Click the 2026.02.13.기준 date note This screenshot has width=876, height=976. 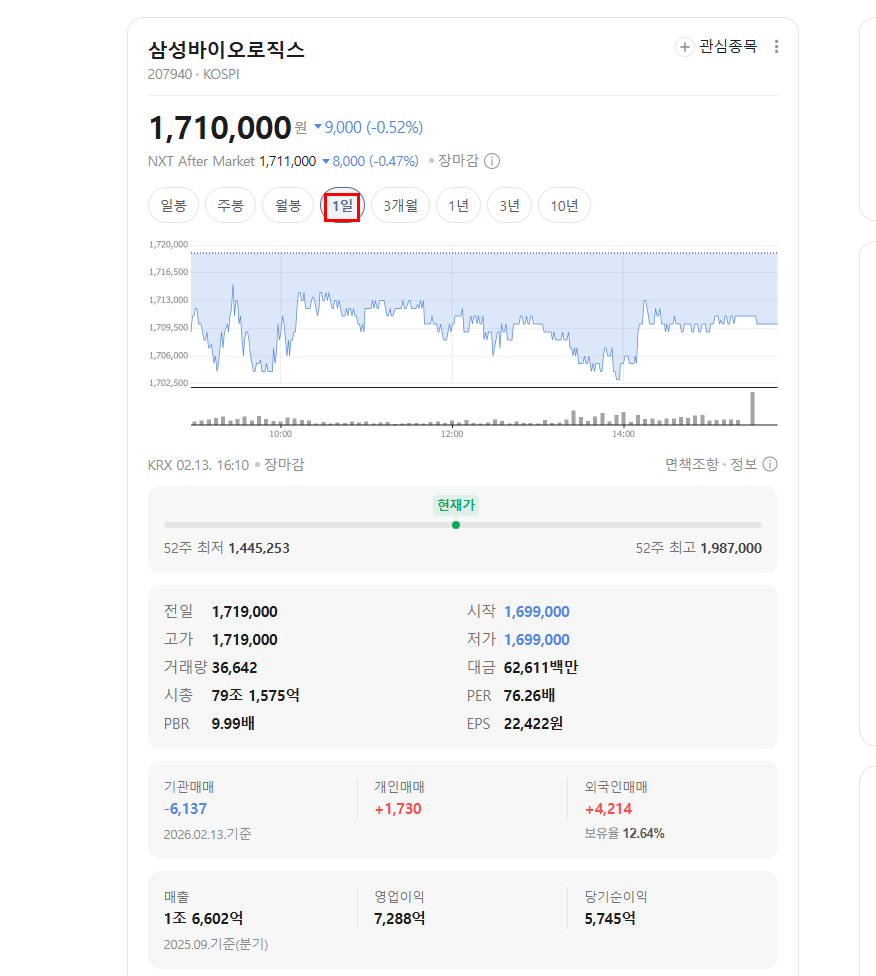coord(207,834)
